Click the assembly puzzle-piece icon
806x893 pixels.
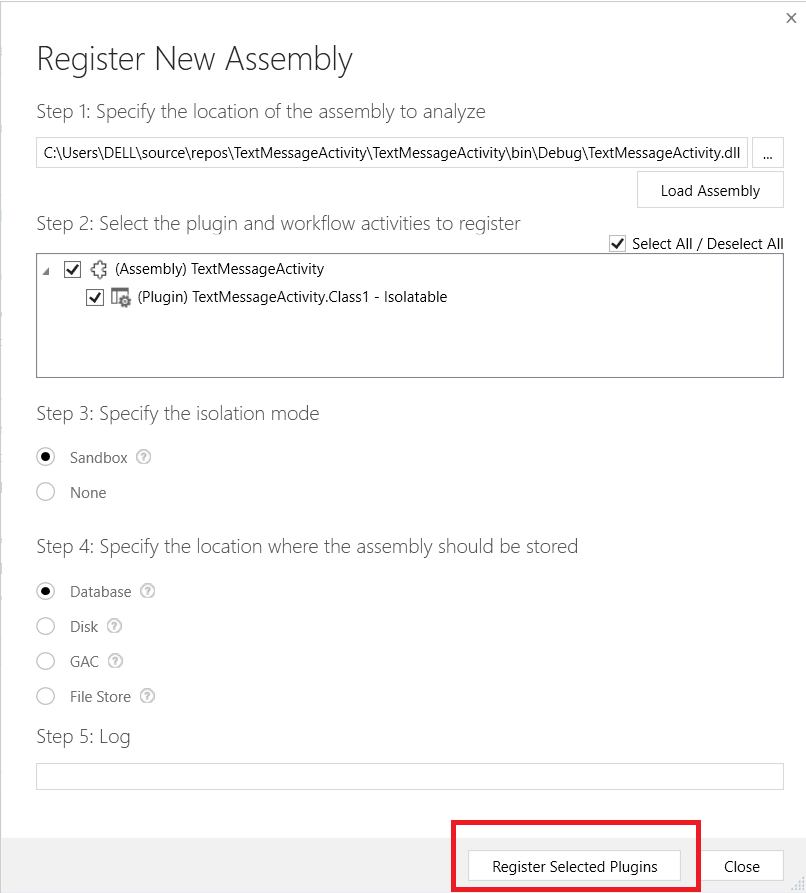point(98,269)
